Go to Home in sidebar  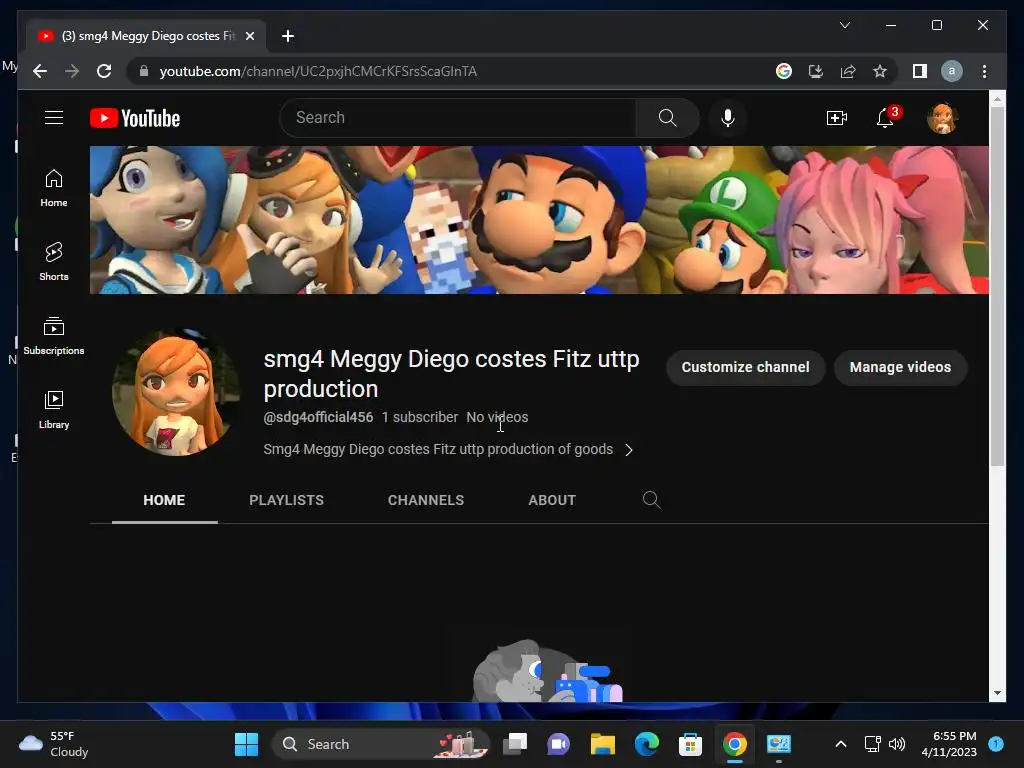click(x=54, y=188)
